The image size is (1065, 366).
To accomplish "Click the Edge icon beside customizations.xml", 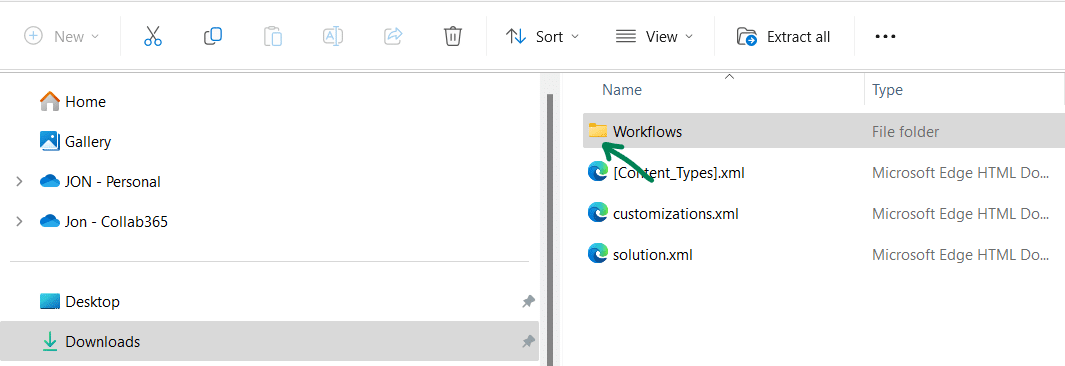I will pos(598,213).
